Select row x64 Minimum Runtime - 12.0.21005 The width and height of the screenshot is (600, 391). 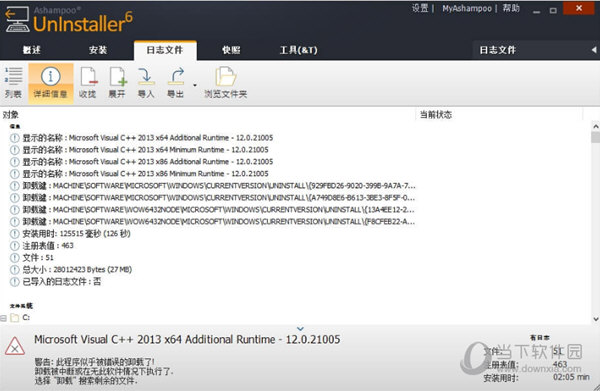[145, 150]
